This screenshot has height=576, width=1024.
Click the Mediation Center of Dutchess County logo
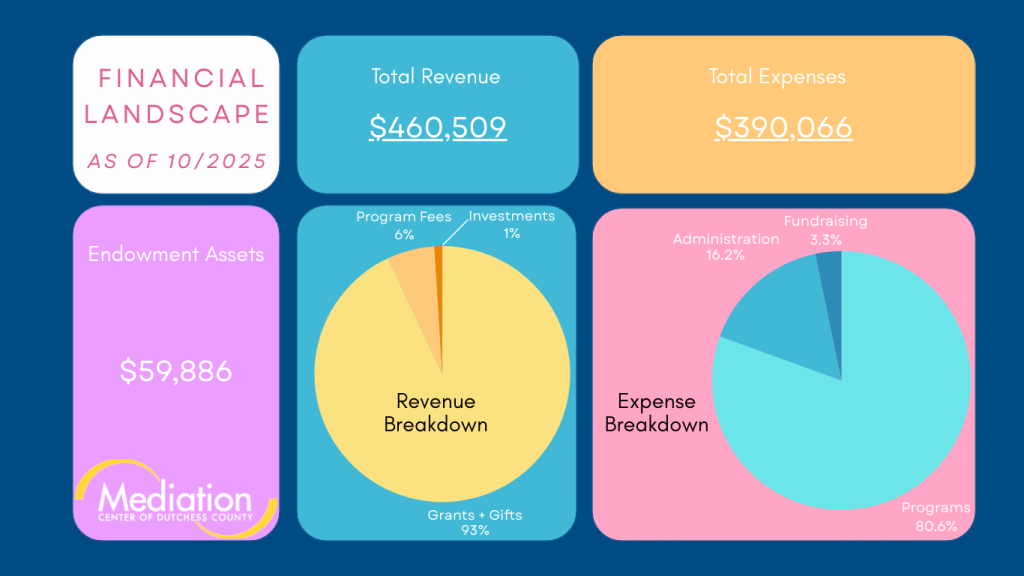point(175,501)
